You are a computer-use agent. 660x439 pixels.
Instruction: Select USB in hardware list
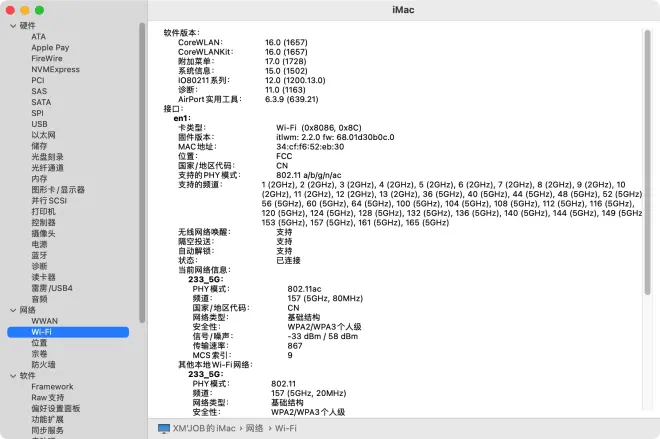click(x=39, y=124)
